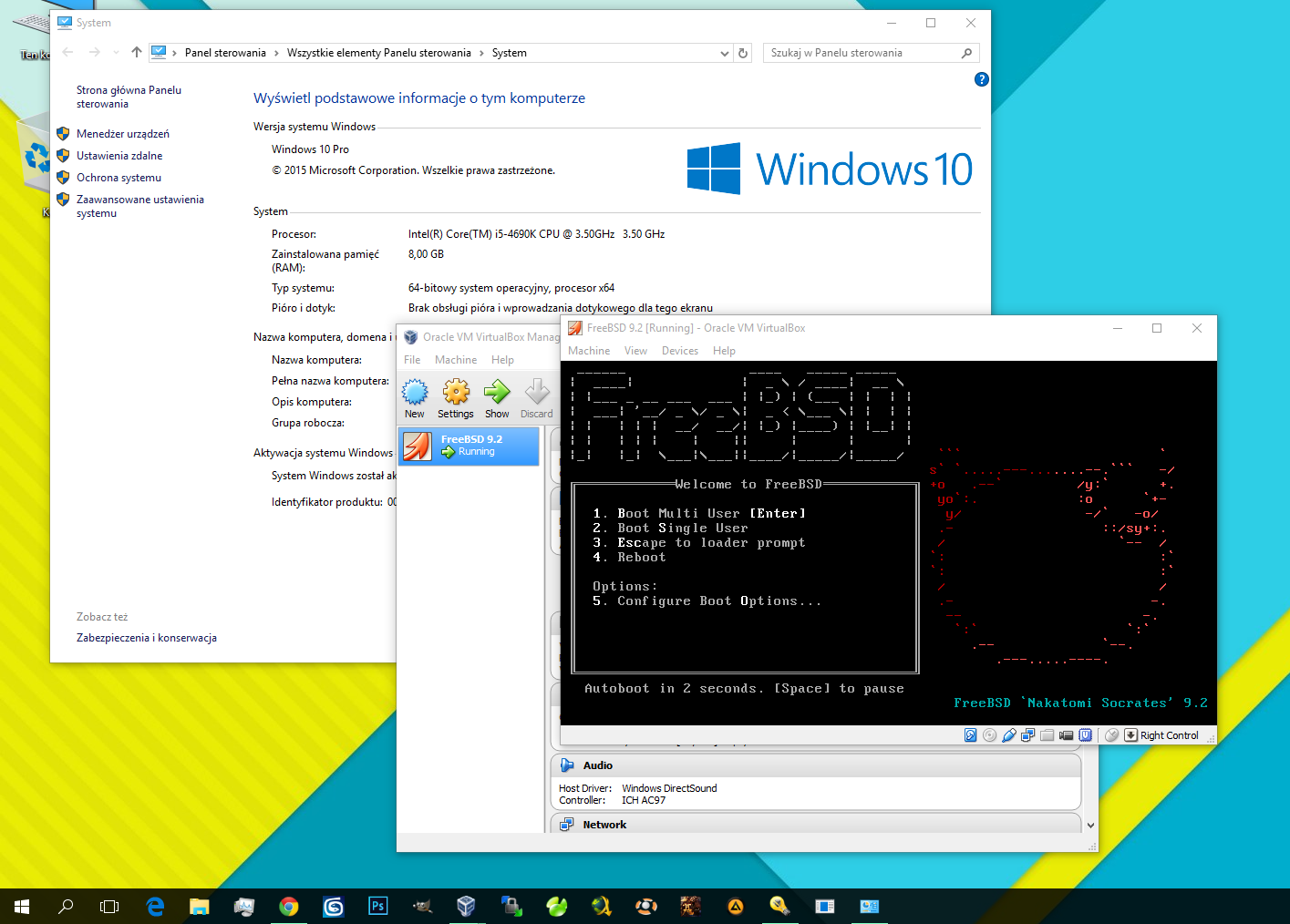Open Photoshop from the taskbar
This screenshot has height=924, width=1290.
377,906
